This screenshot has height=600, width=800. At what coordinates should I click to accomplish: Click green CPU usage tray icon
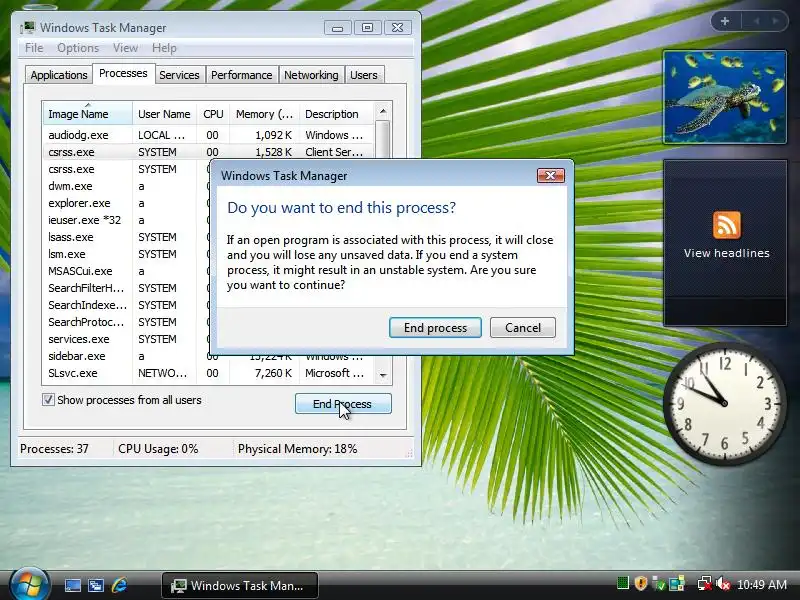coord(622,583)
